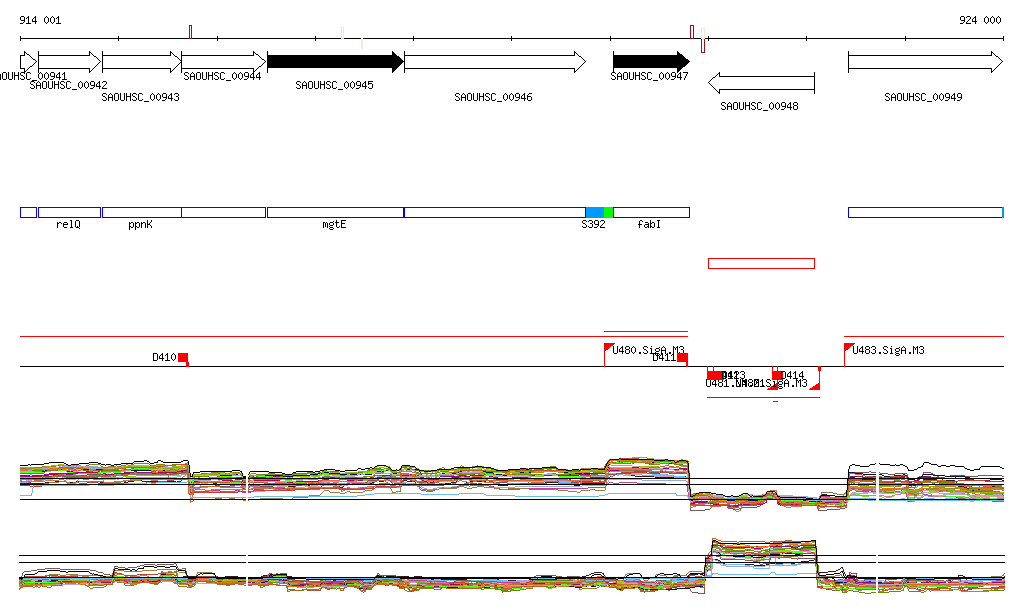Click the ppnK annotation box
Viewport: 1024px width, 611px height.
click(141, 212)
